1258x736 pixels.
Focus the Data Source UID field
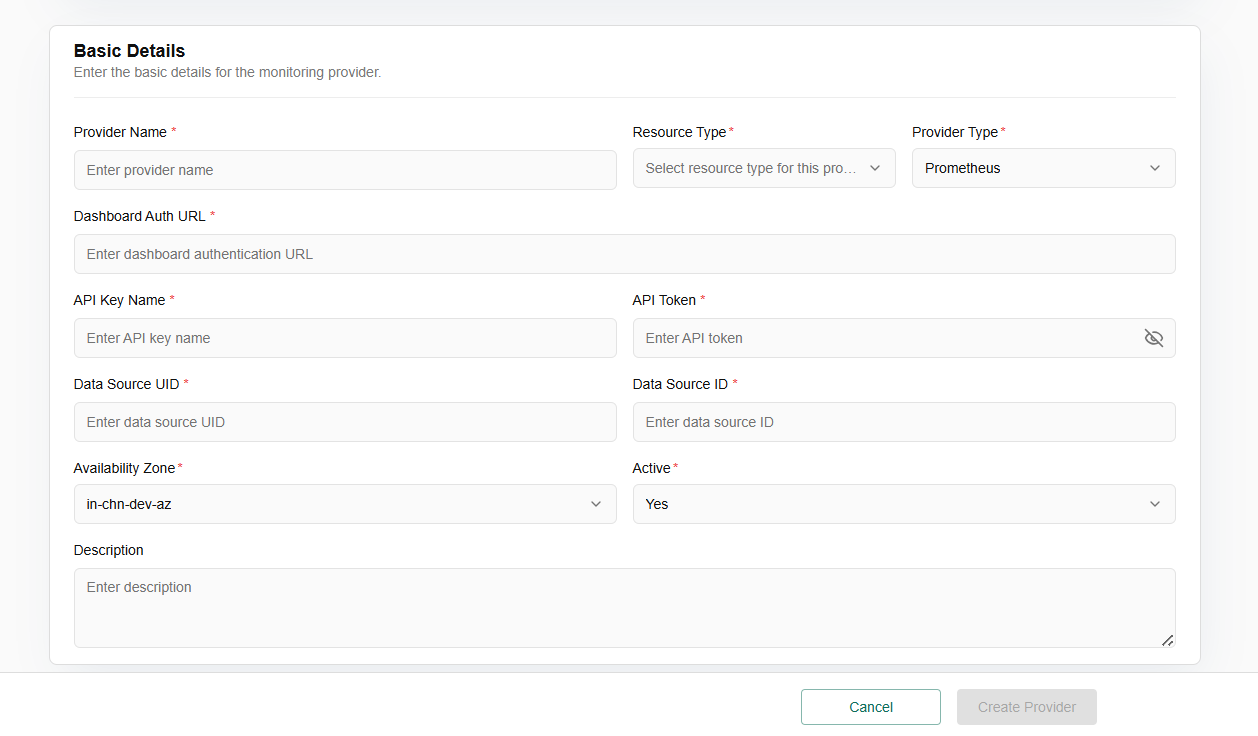[345, 422]
